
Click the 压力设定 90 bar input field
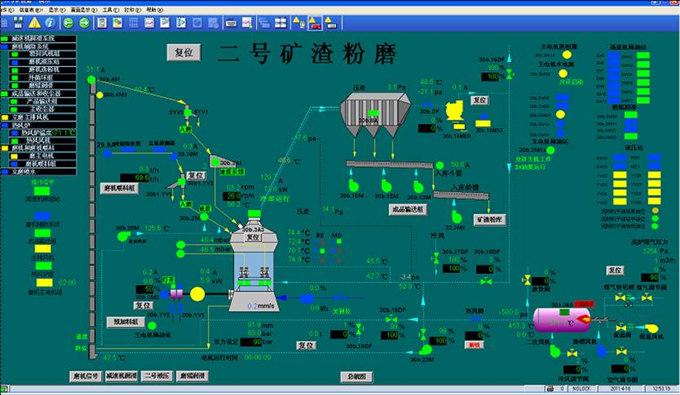[251, 342]
